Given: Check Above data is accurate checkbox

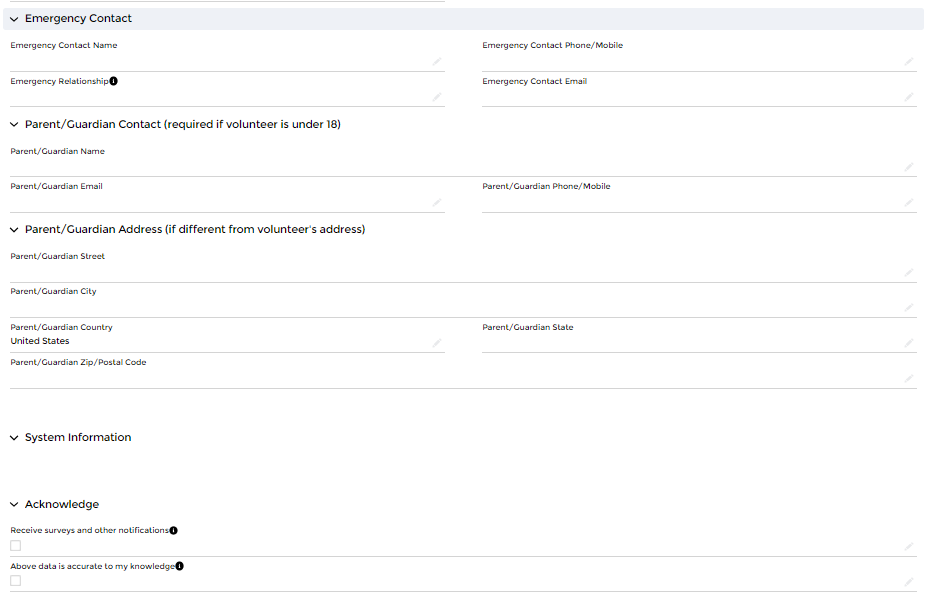Looking at the screenshot, I should coord(15,581).
